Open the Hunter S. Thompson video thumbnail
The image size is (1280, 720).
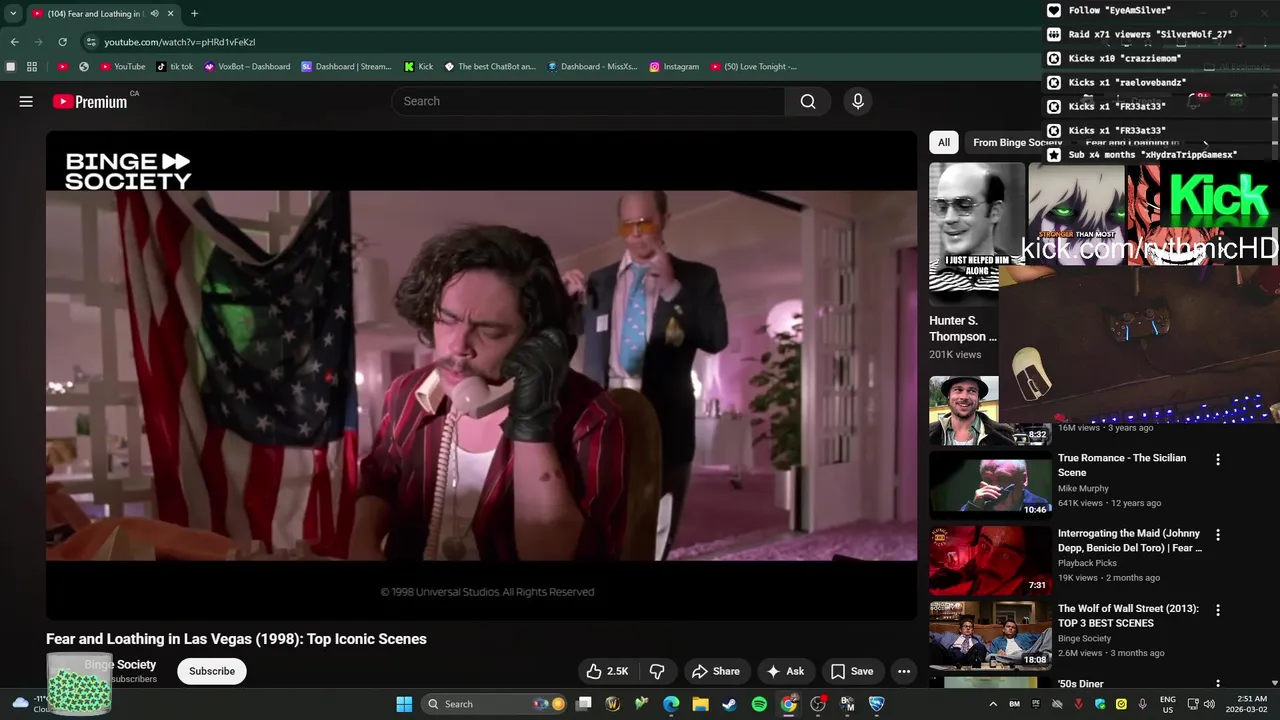[963, 233]
